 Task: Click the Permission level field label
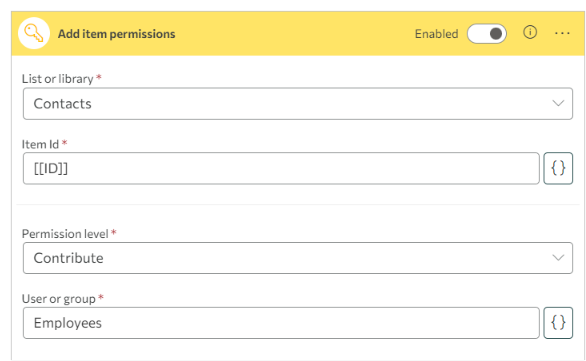coord(65,234)
